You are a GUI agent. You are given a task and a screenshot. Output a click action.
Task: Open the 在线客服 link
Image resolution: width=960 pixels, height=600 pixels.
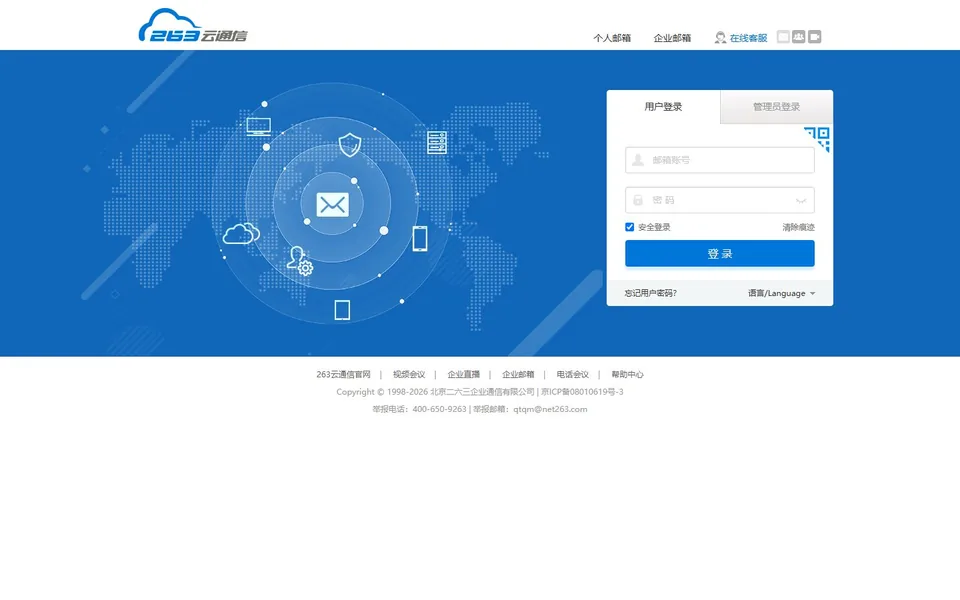tap(748, 38)
